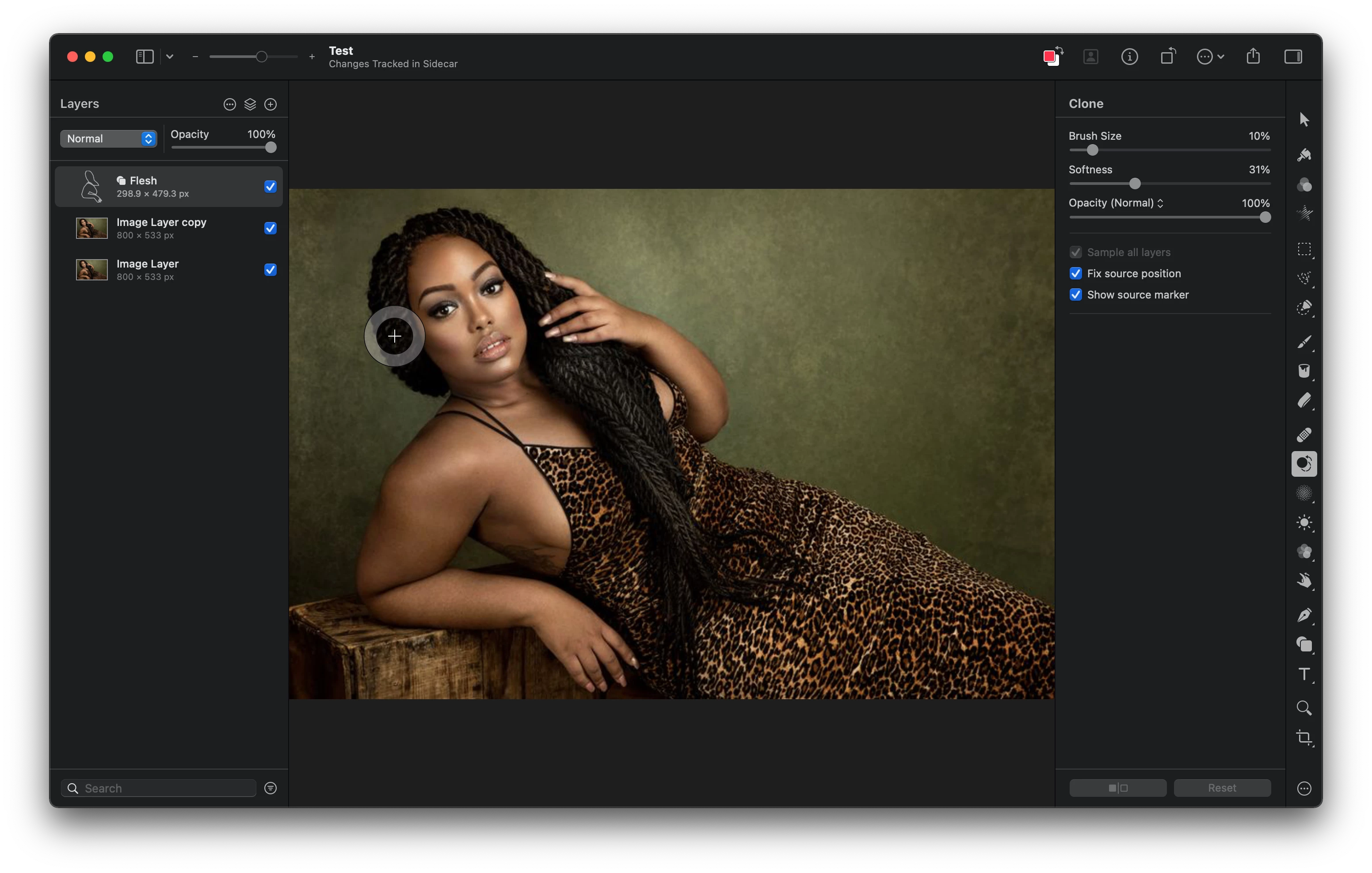The image size is (1372, 873).
Task: Select the Paint brush tool
Action: (x=1303, y=341)
